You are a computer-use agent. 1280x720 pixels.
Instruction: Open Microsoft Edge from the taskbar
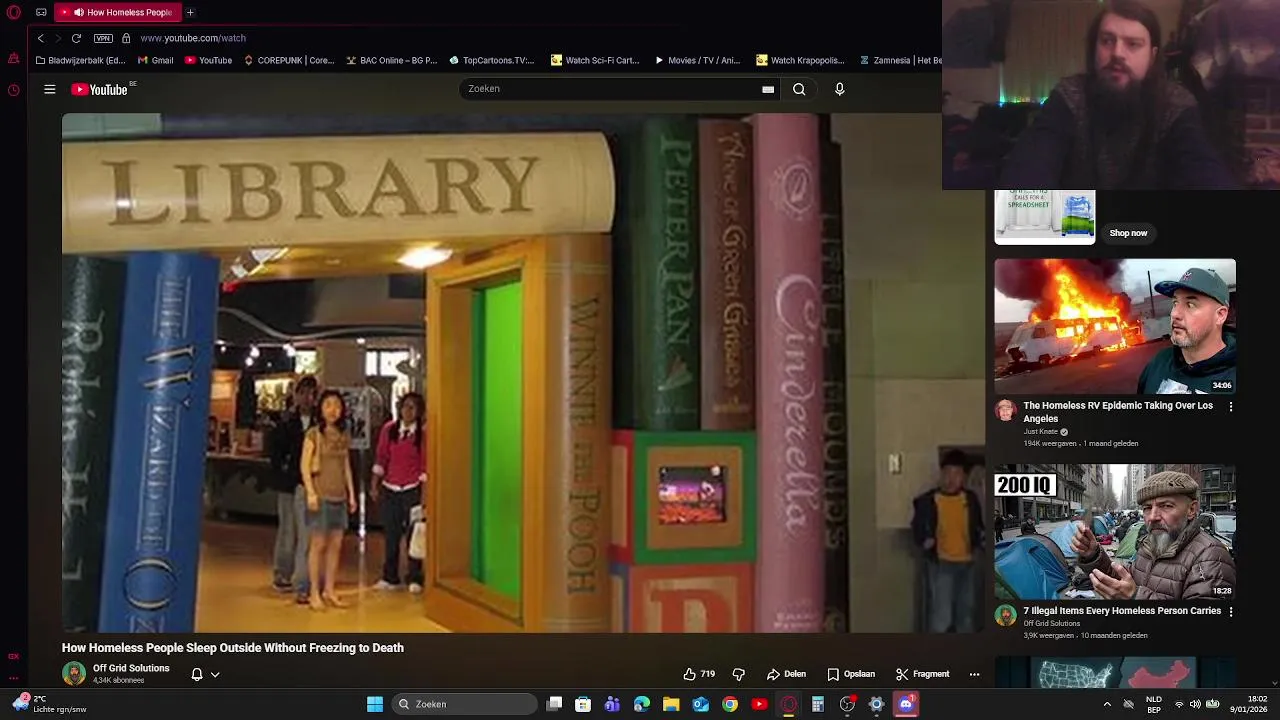[x=642, y=704]
